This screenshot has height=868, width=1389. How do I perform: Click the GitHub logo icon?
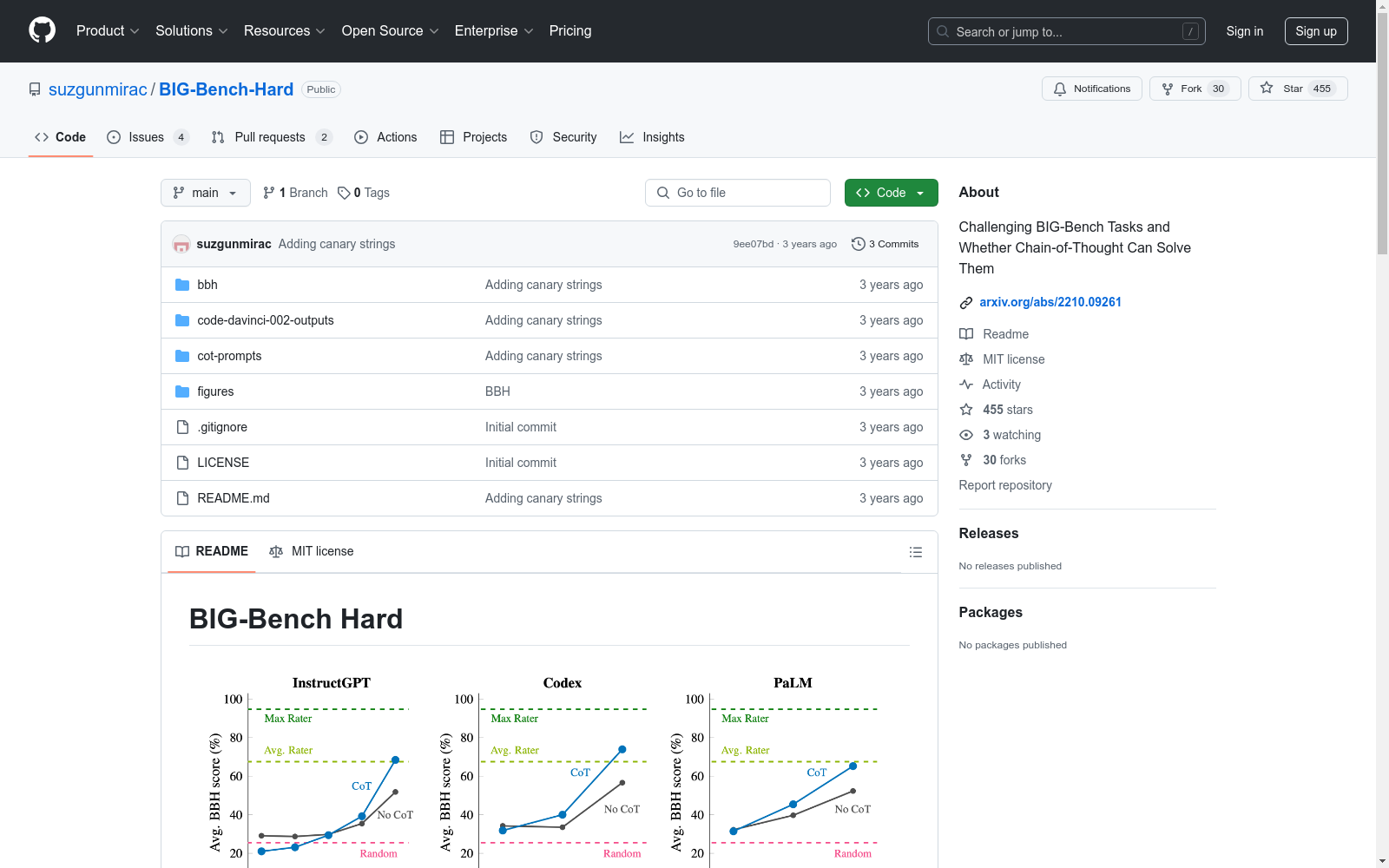[x=42, y=30]
